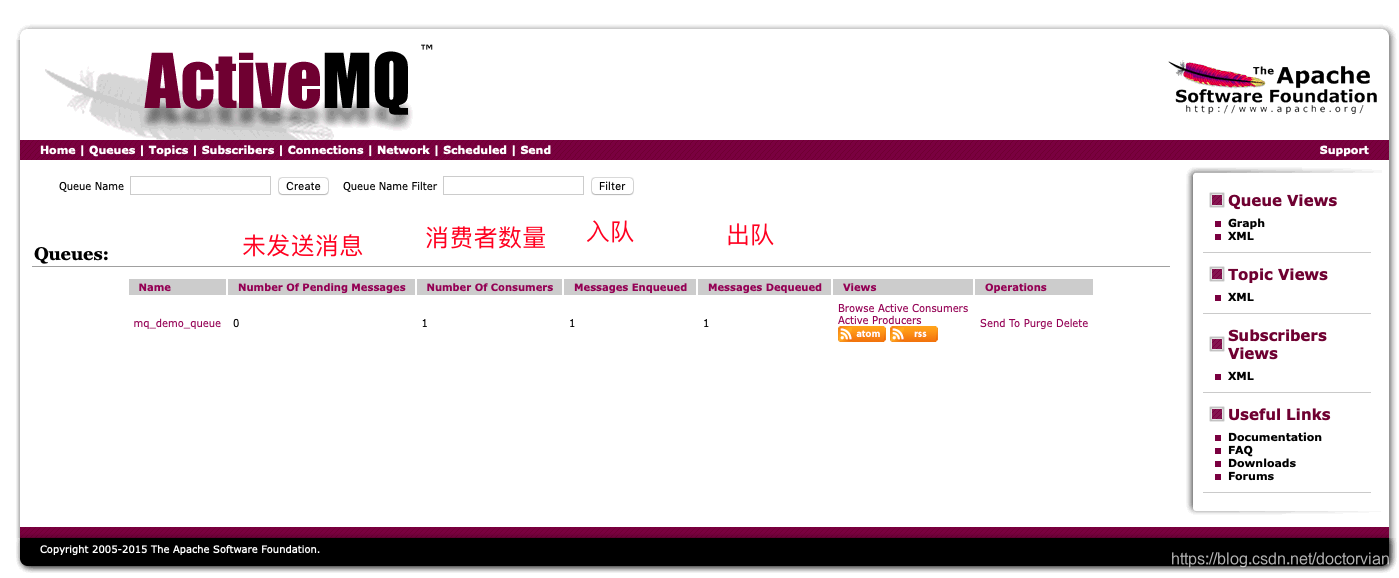Open the Network navigation item

pos(403,150)
